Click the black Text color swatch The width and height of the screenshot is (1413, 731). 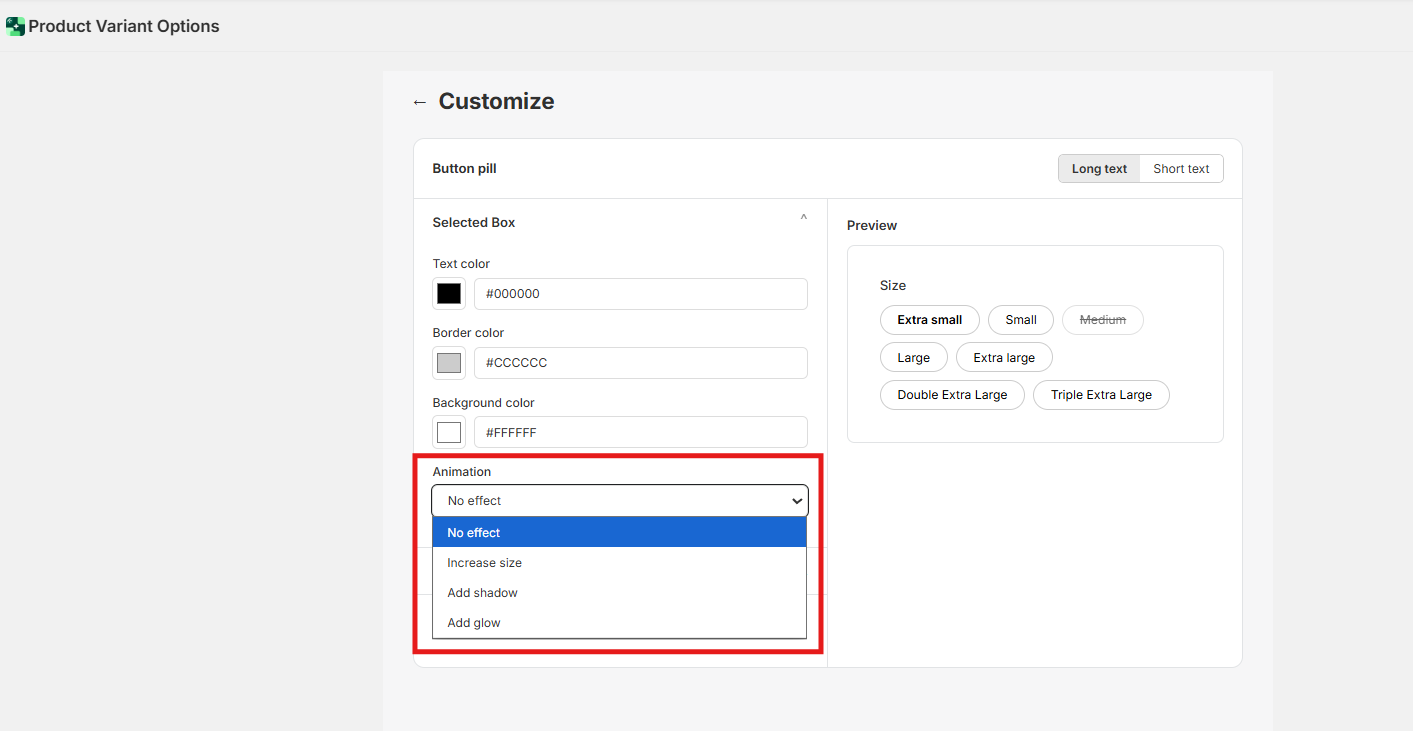[449, 294]
